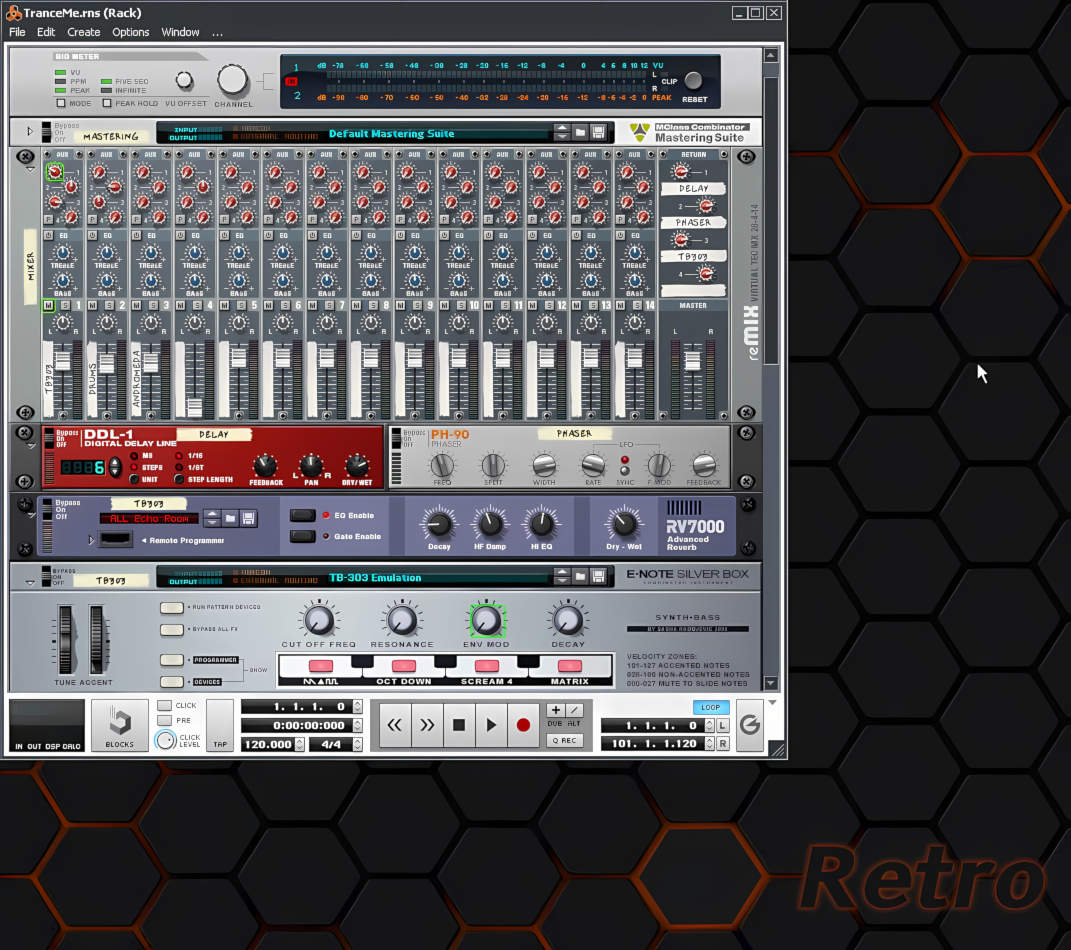
Task: Click the Blocks button in transport
Action: (120, 725)
